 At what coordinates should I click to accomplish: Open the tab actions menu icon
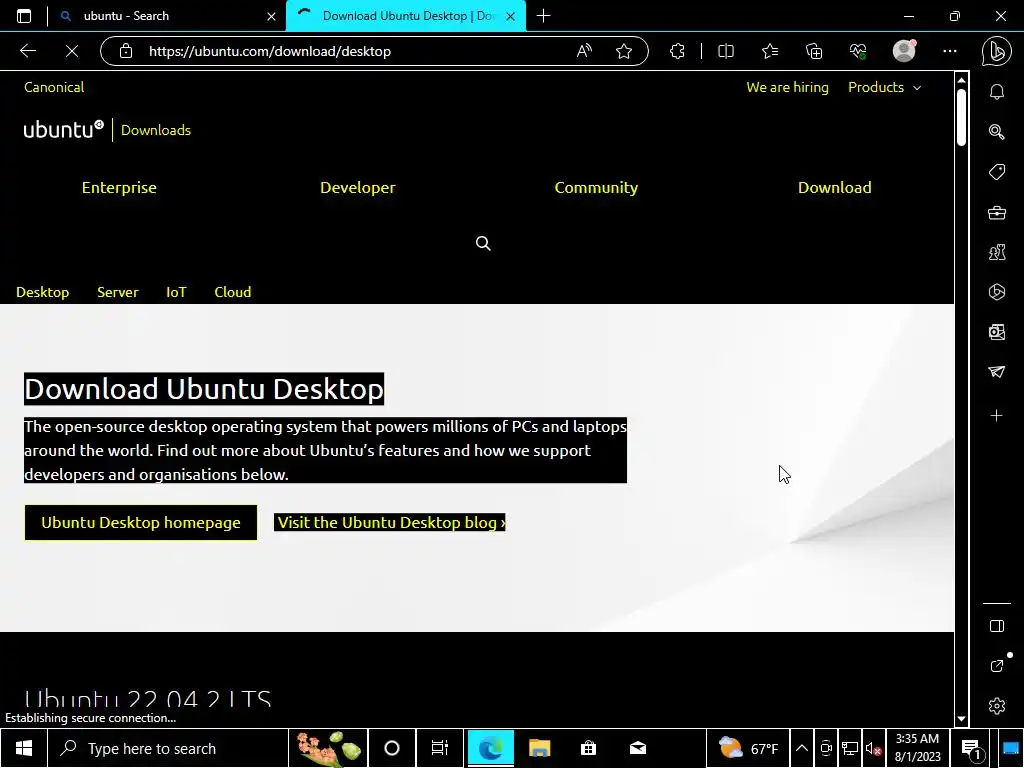click(24, 16)
